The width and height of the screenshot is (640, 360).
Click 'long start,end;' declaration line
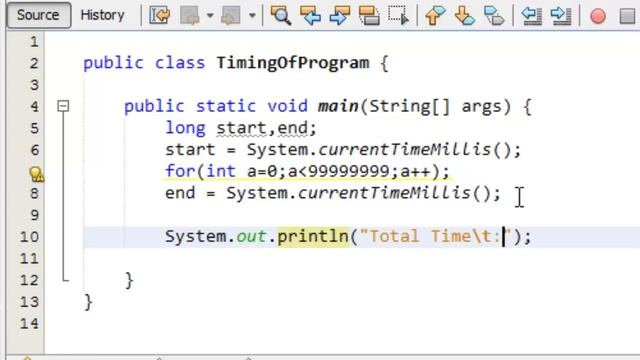click(x=241, y=128)
